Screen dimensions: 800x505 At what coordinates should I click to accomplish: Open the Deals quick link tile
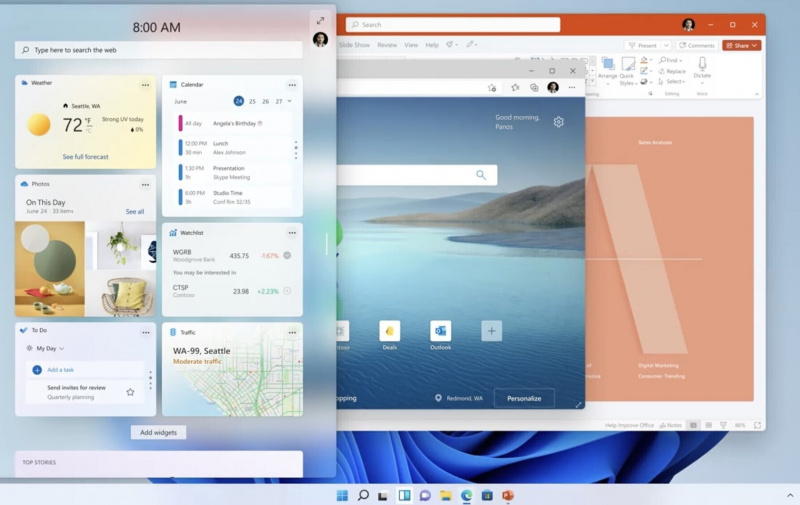pos(390,332)
